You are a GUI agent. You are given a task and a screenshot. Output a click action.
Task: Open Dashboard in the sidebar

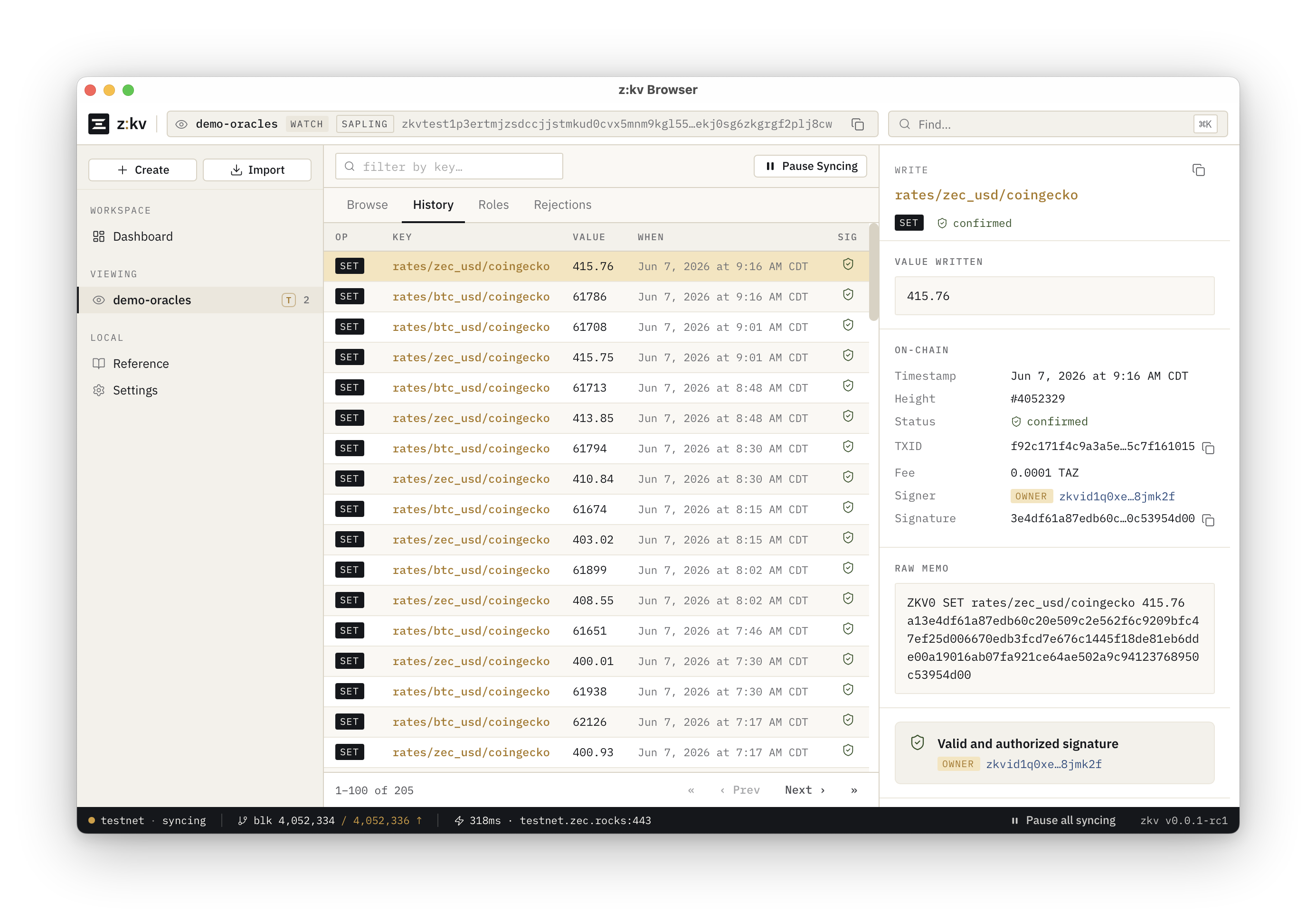(199, 236)
